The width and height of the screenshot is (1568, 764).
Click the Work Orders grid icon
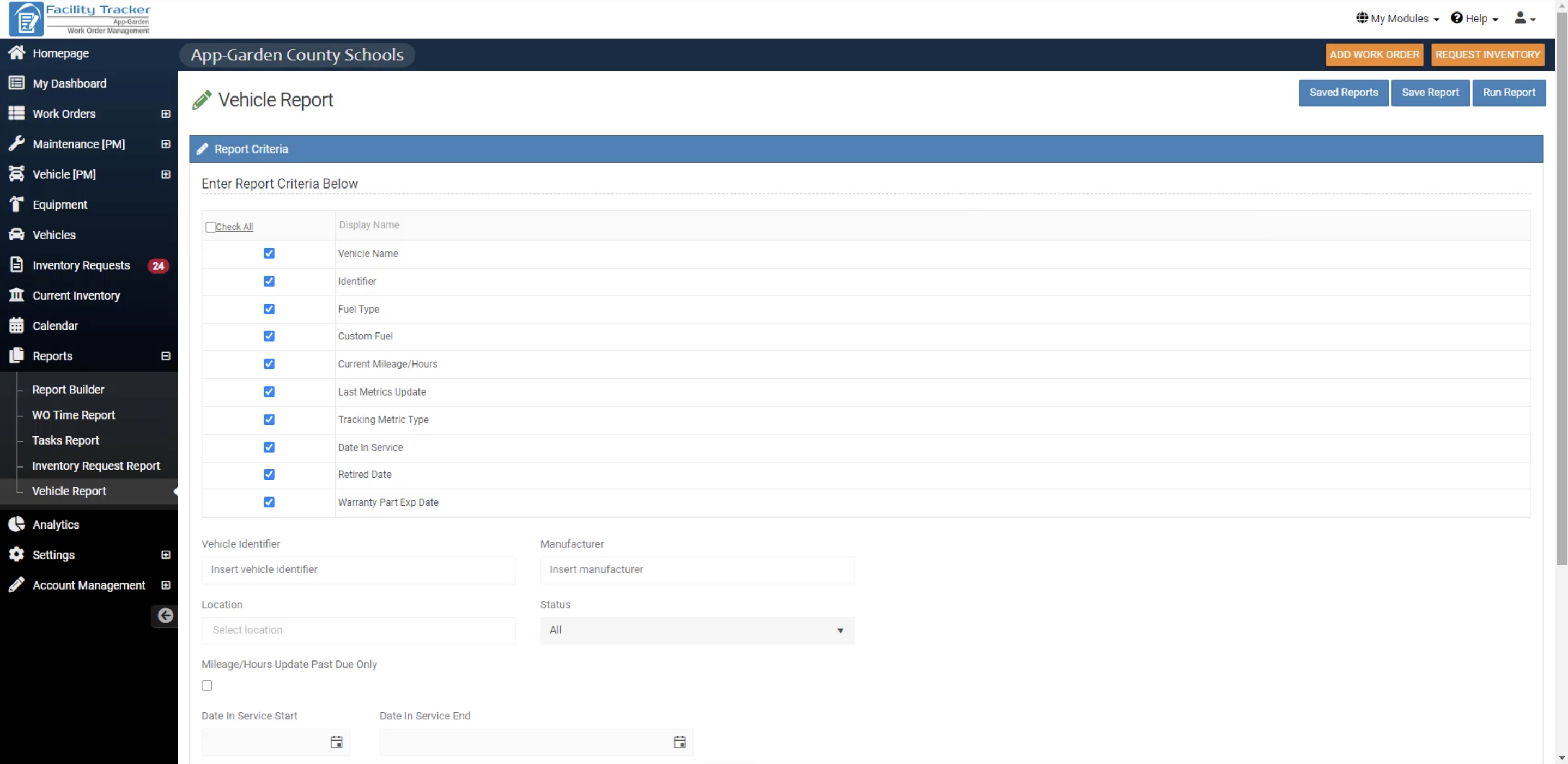(x=16, y=114)
